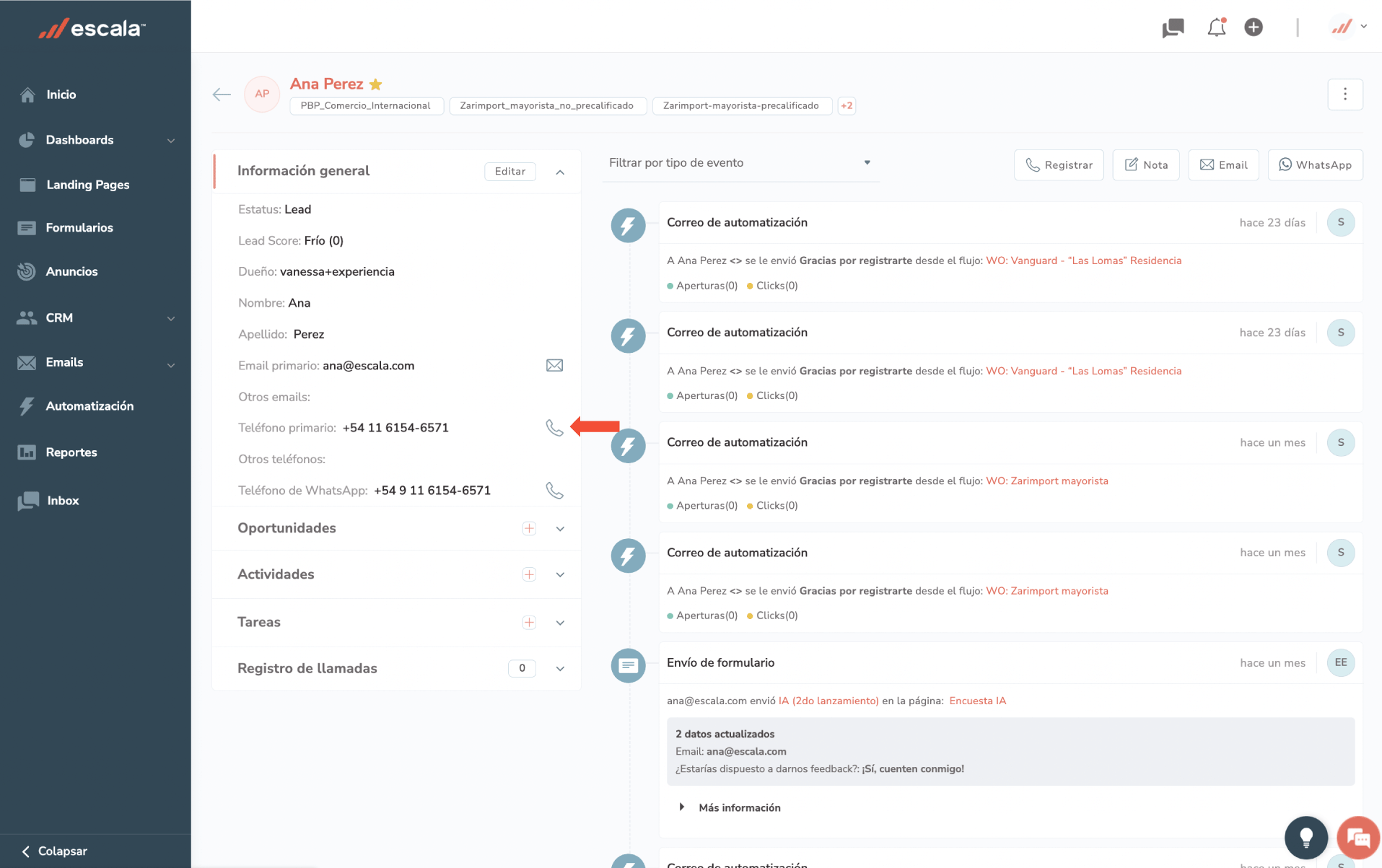Click the lightning icon of third automation email
1382x868 pixels.
click(x=628, y=445)
